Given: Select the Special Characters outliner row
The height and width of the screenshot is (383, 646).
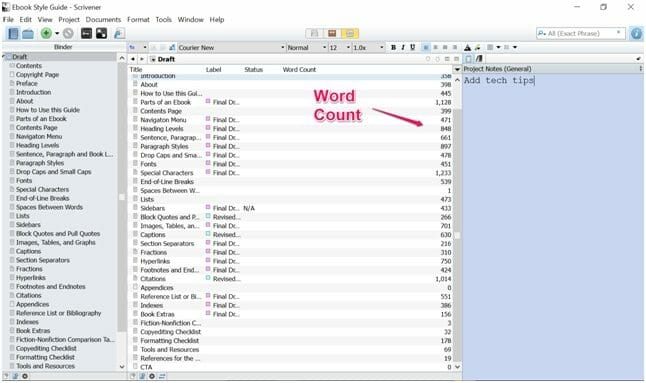Looking at the screenshot, I should (x=291, y=173).
